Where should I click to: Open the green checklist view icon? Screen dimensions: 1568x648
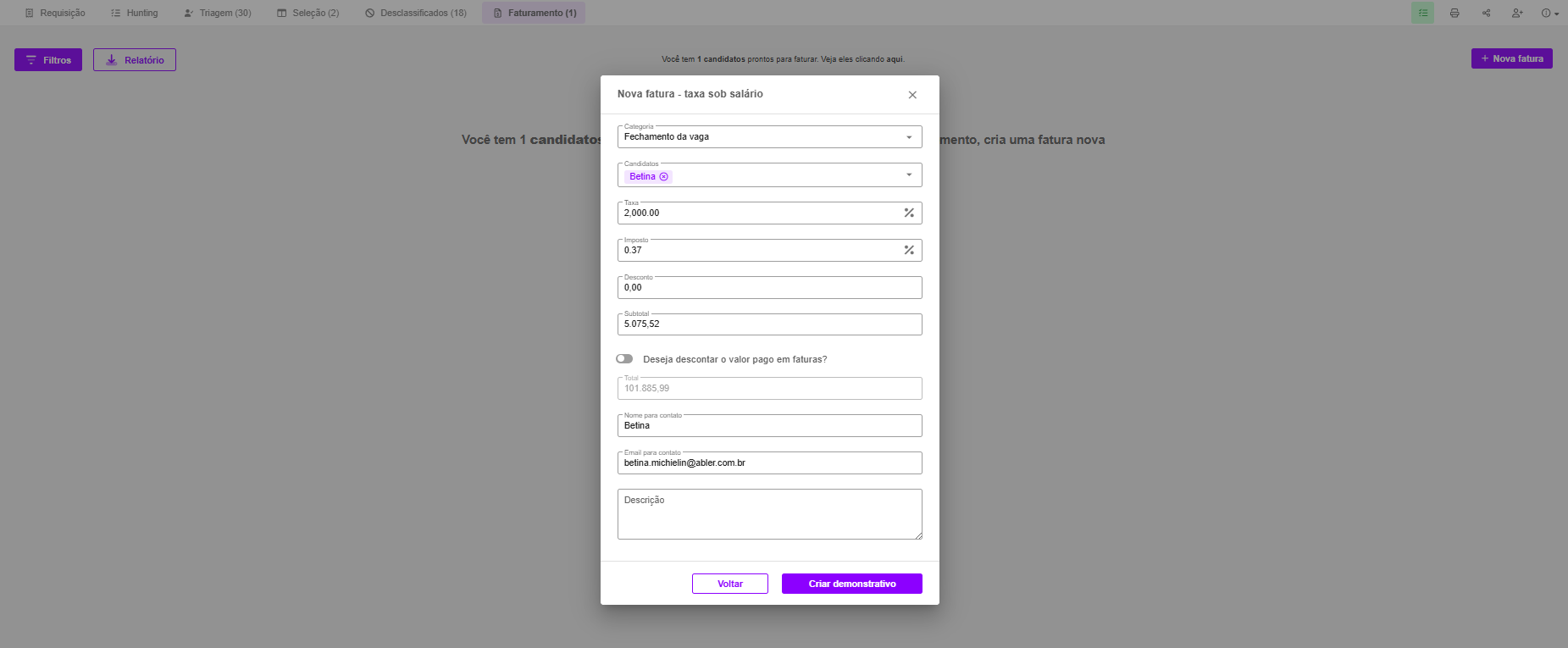(1423, 13)
